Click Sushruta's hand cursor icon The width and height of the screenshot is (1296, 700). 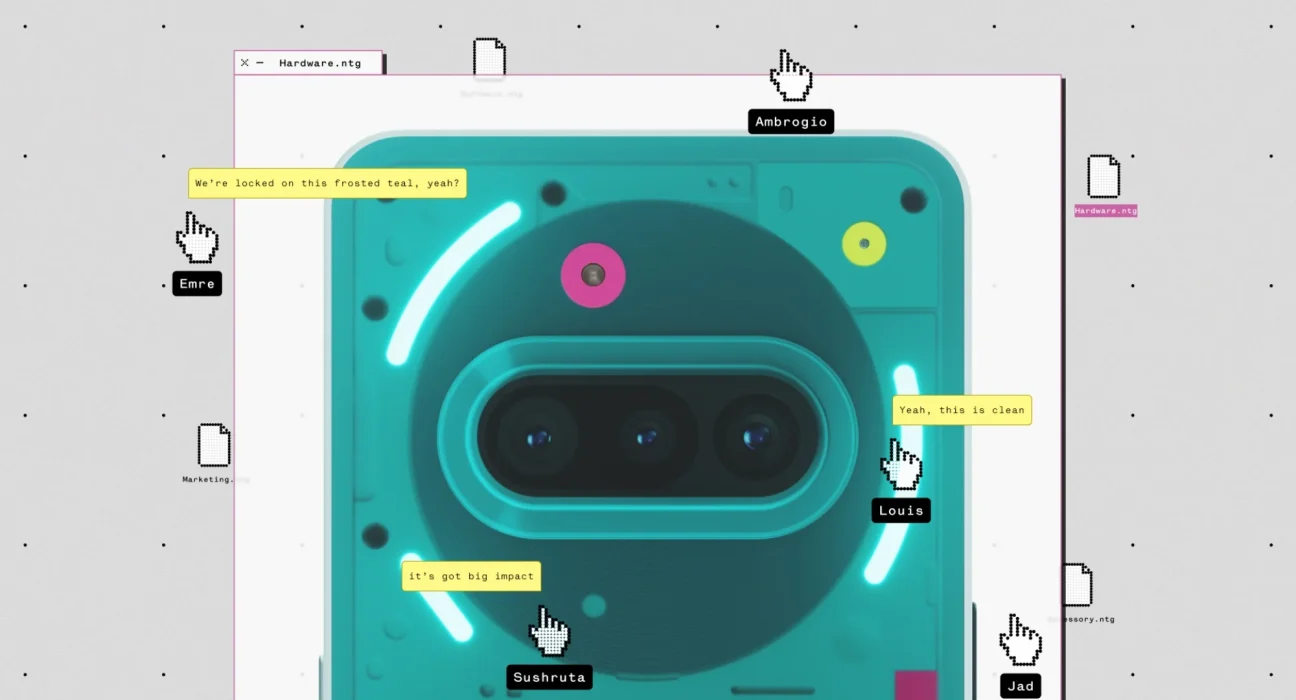tap(548, 632)
